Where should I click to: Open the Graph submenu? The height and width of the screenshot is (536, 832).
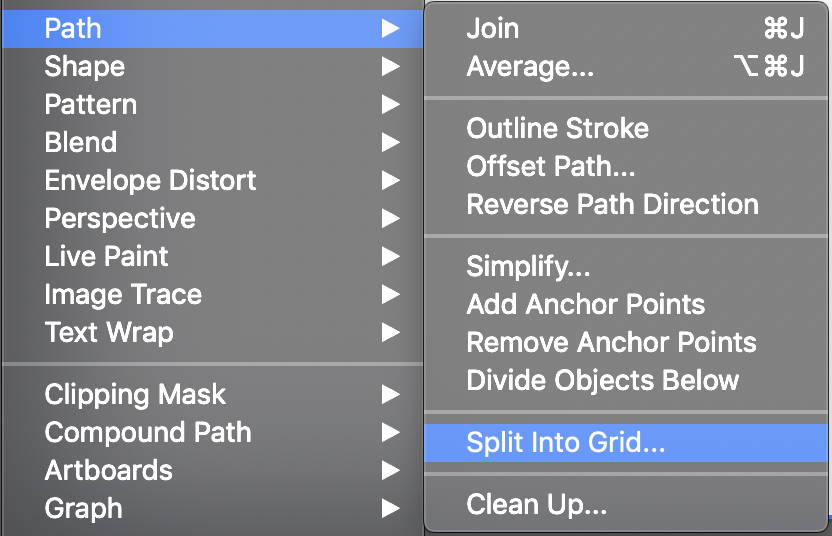tap(84, 509)
